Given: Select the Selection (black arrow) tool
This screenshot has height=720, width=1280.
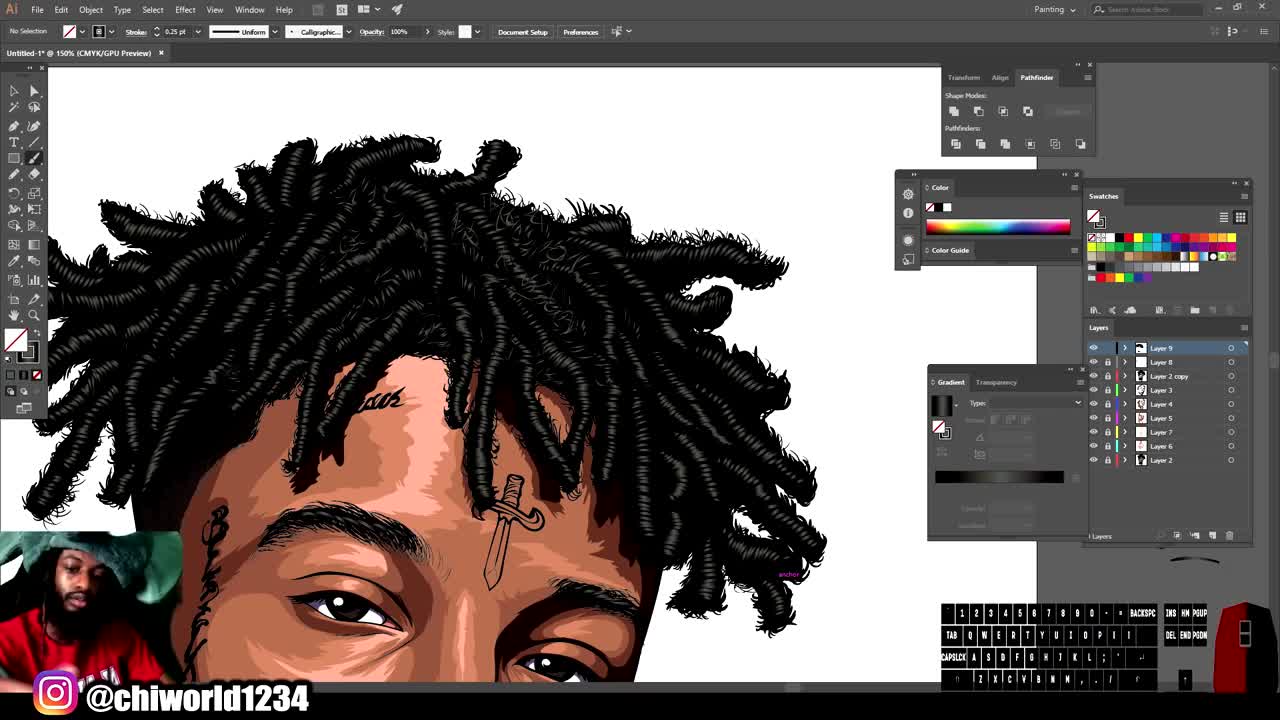Looking at the screenshot, I should [14, 90].
